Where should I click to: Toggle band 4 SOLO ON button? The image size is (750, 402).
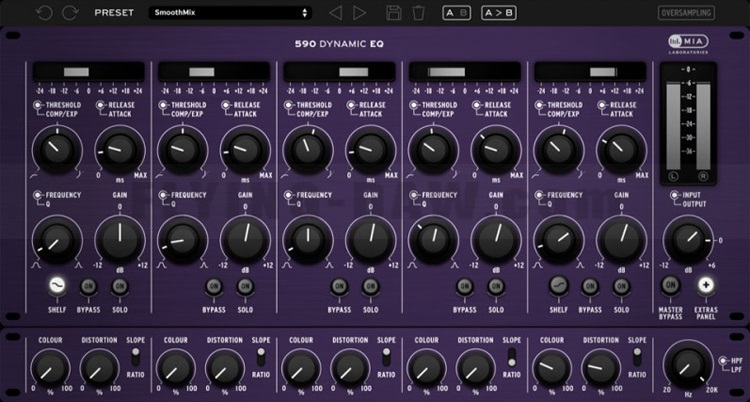tap(496, 287)
